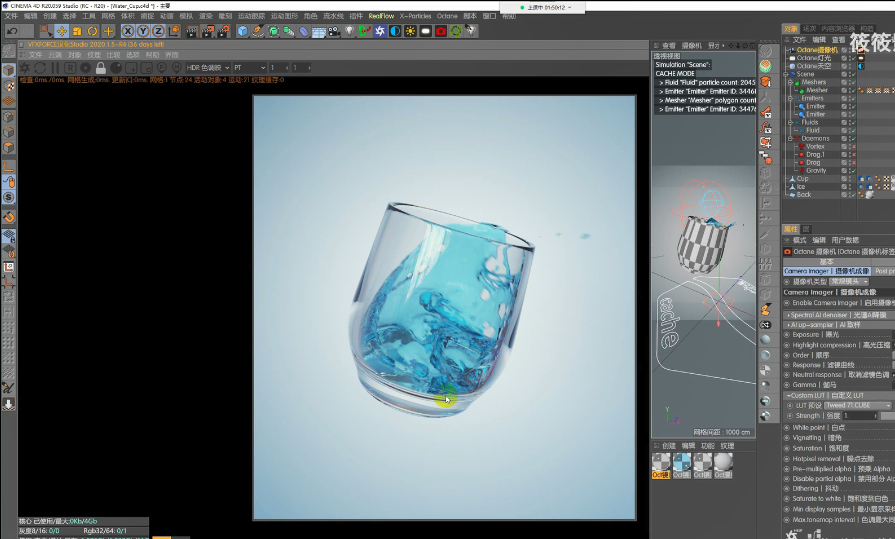This screenshot has height=539, width=895.
Task: Collapse the Scene node in object tree
Action: tap(787, 74)
